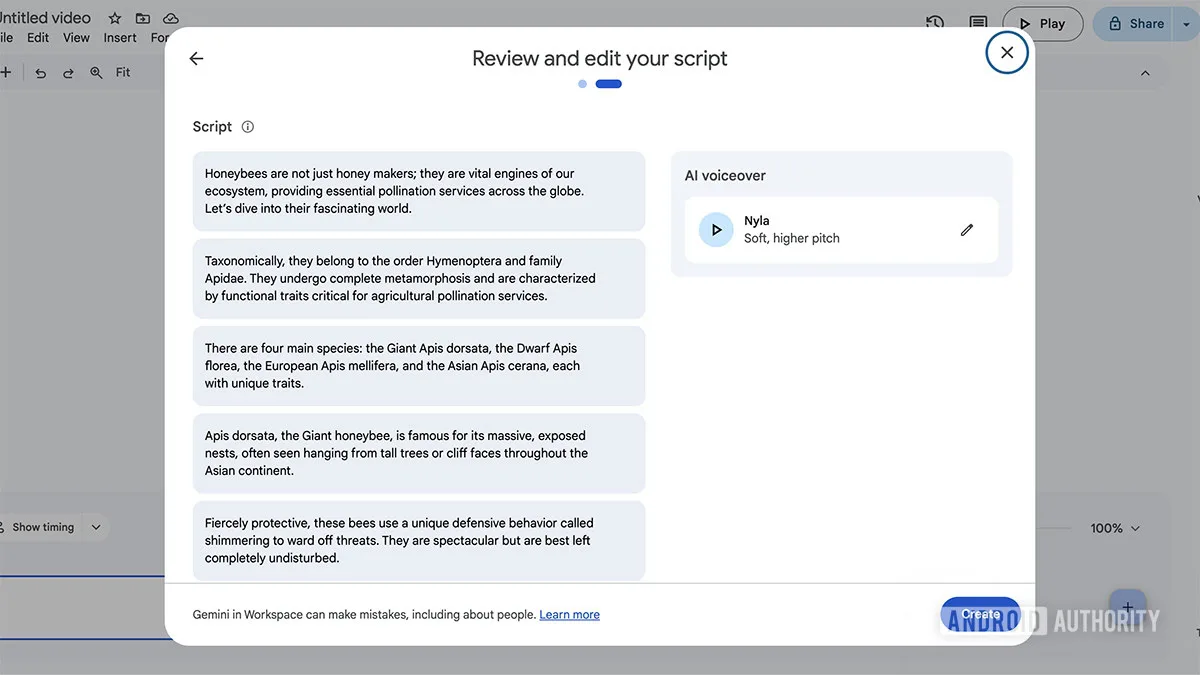
Task: Open the Script info icon
Action: [248, 127]
